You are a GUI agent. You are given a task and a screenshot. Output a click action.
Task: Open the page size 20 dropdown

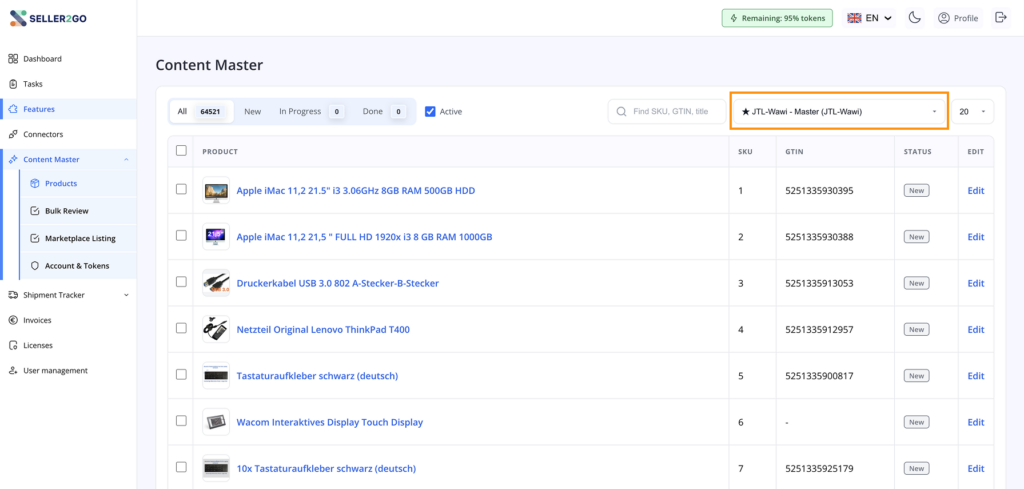click(x=972, y=112)
